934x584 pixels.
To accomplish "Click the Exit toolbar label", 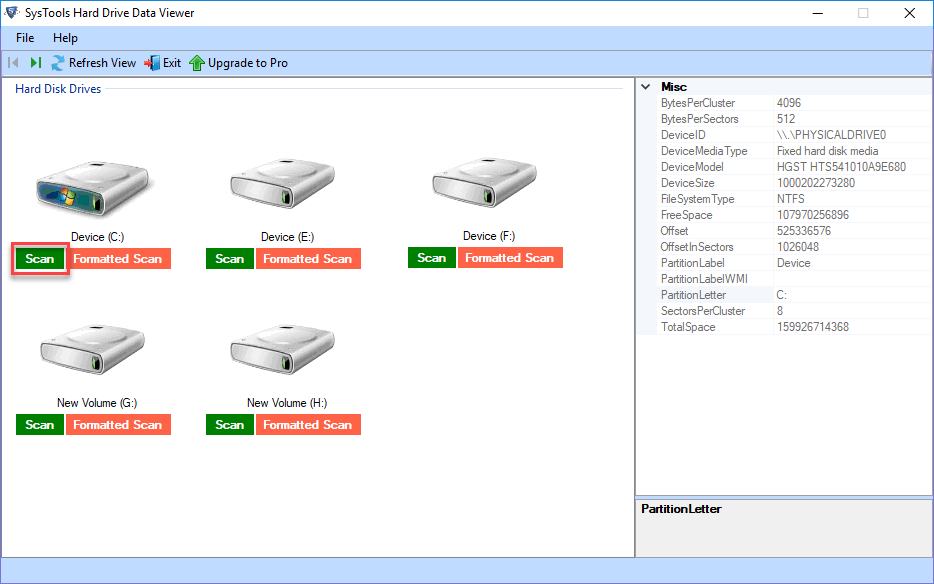I will [172, 63].
